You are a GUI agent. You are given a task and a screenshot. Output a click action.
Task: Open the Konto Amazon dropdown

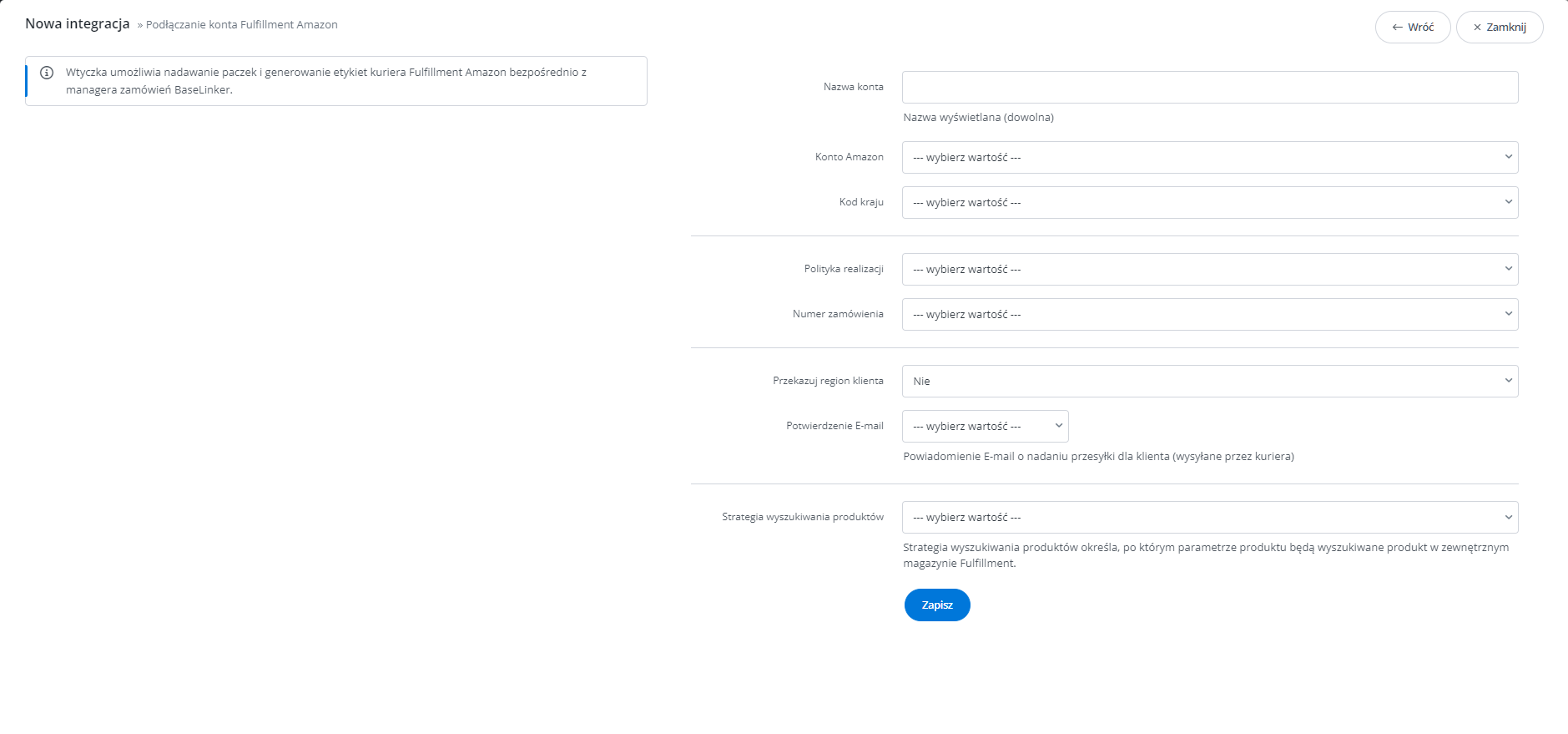tap(1210, 157)
